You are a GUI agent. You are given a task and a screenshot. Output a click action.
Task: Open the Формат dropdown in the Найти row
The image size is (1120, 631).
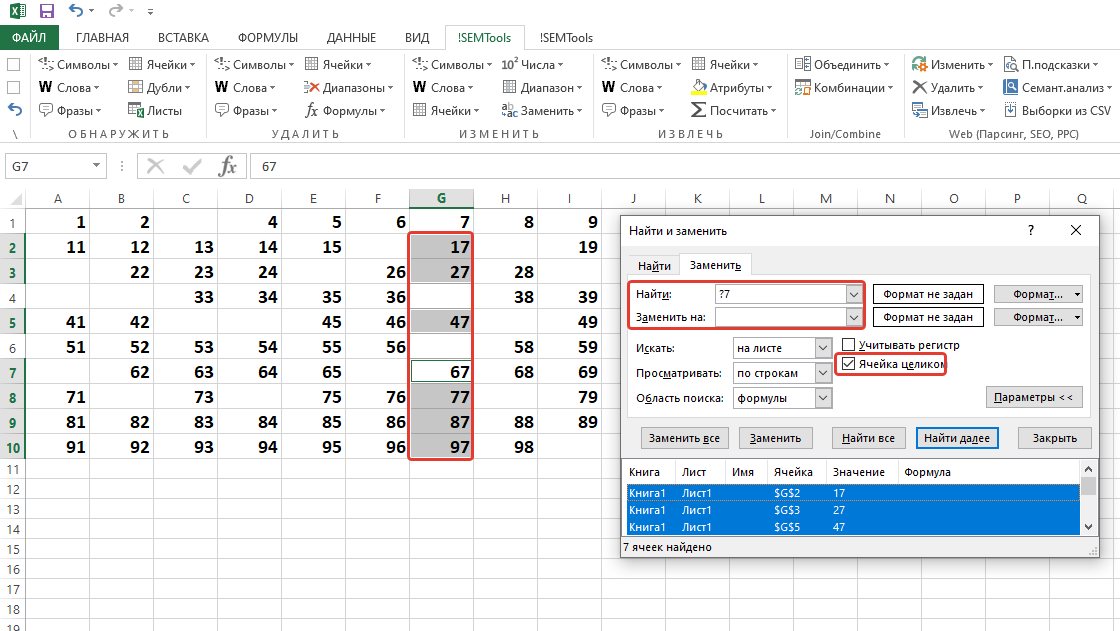click(x=1038, y=294)
